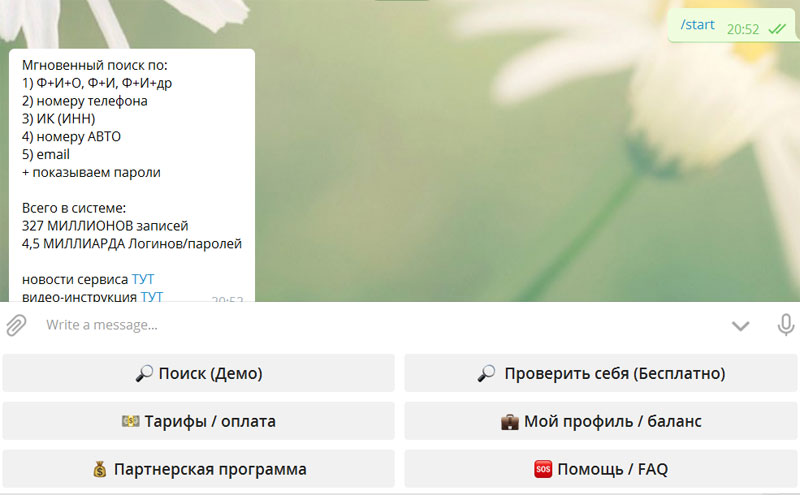Click the 20:52 timestamp on /start message
The width and height of the screenshot is (800, 495).
point(741,28)
